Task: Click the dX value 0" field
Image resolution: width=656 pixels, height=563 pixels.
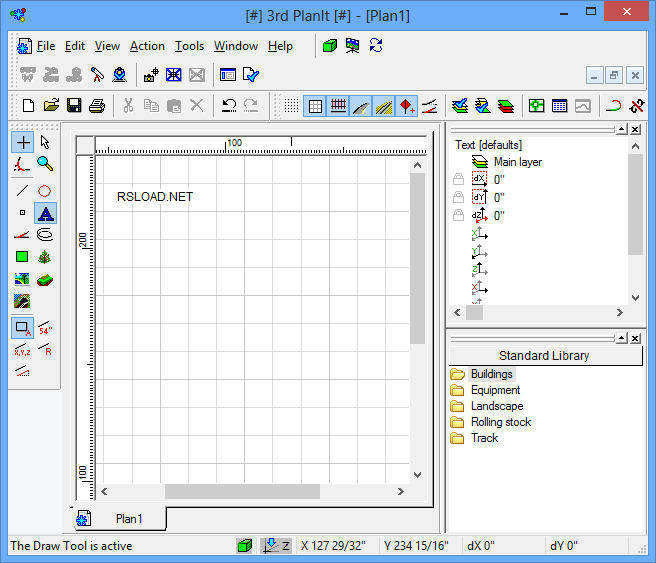Action: [x=499, y=179]
